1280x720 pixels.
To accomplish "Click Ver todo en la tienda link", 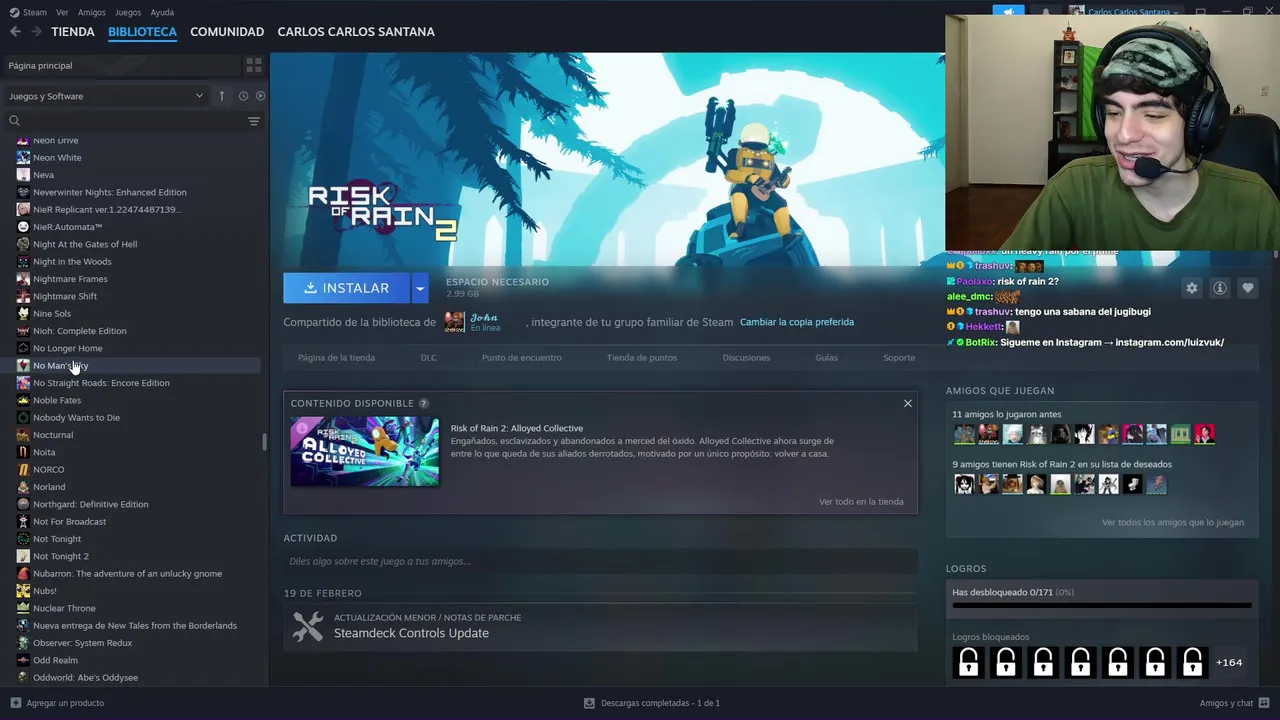I will pos(861,502).
